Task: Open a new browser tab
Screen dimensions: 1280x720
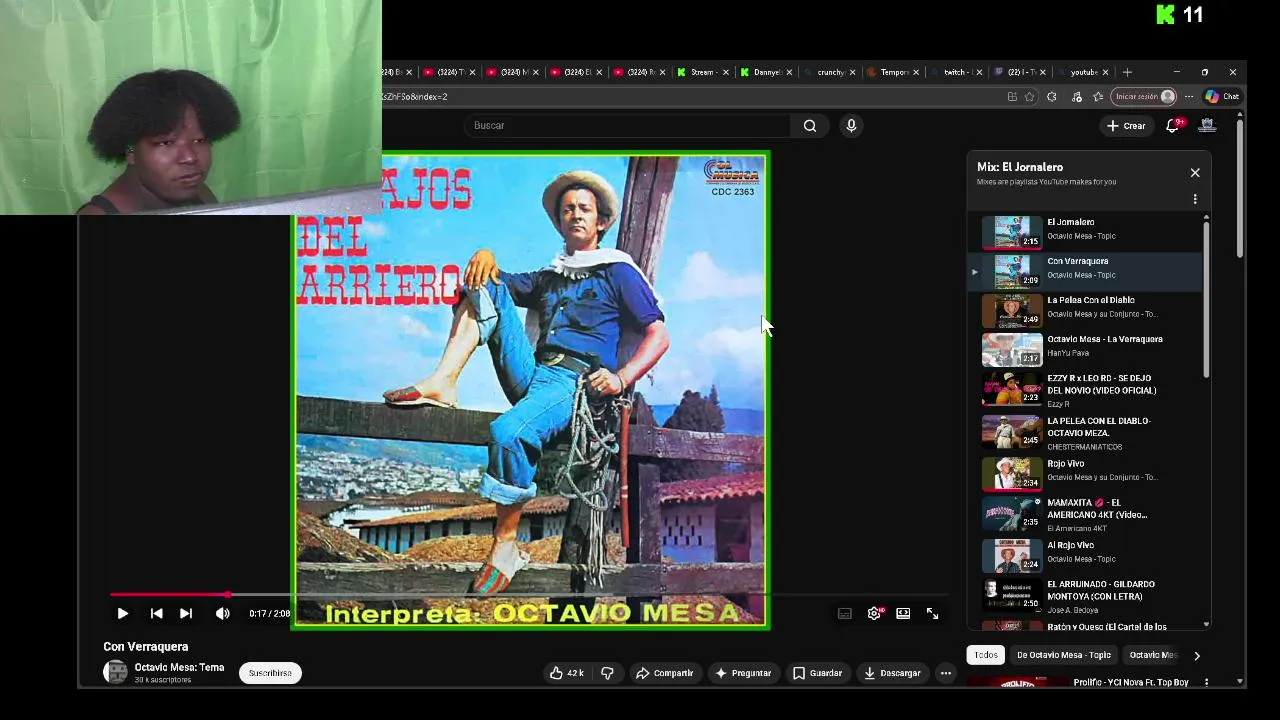Action: (1127, 72)
